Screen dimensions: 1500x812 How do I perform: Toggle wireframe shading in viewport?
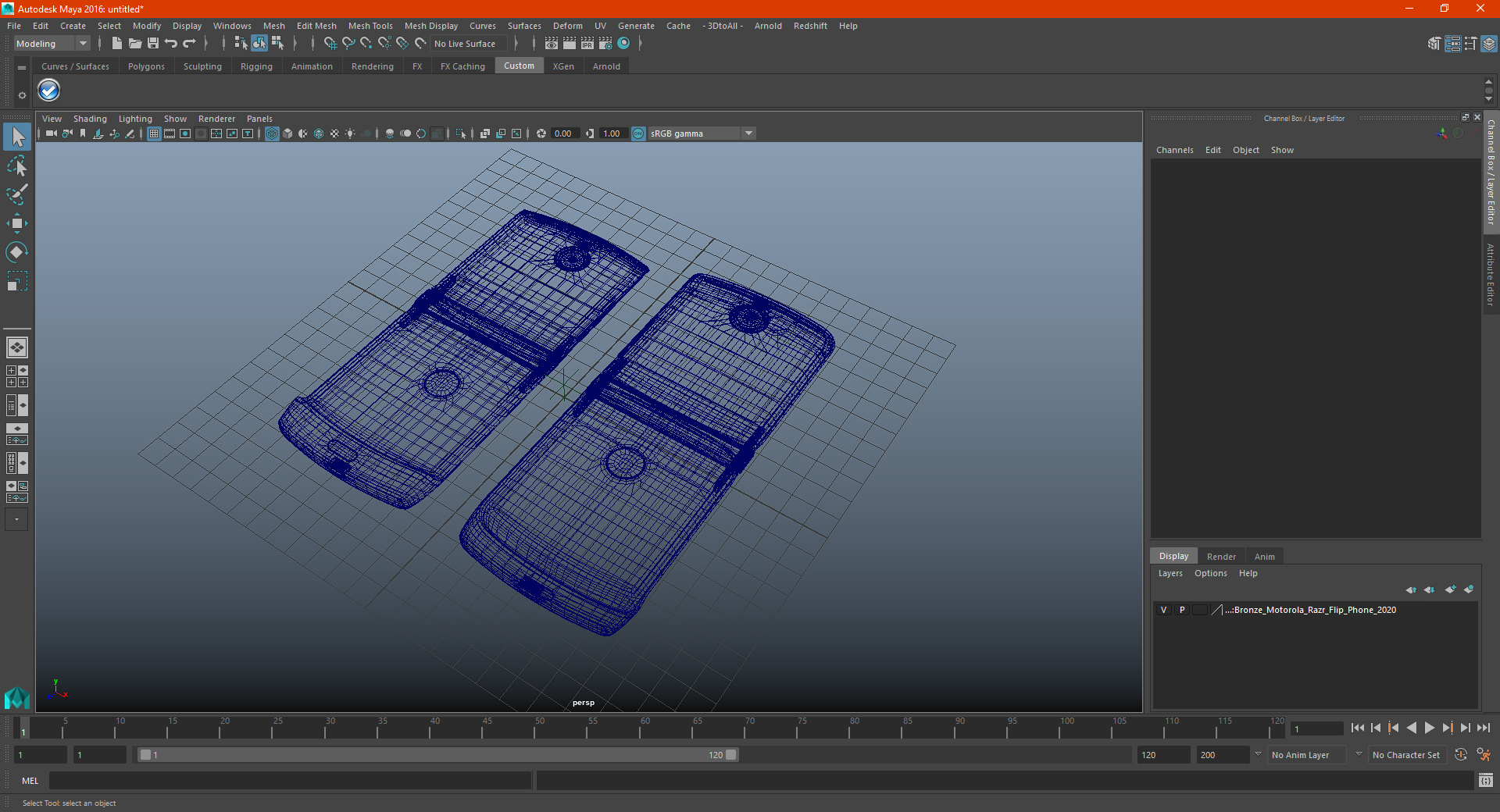(x=272, y=134)
